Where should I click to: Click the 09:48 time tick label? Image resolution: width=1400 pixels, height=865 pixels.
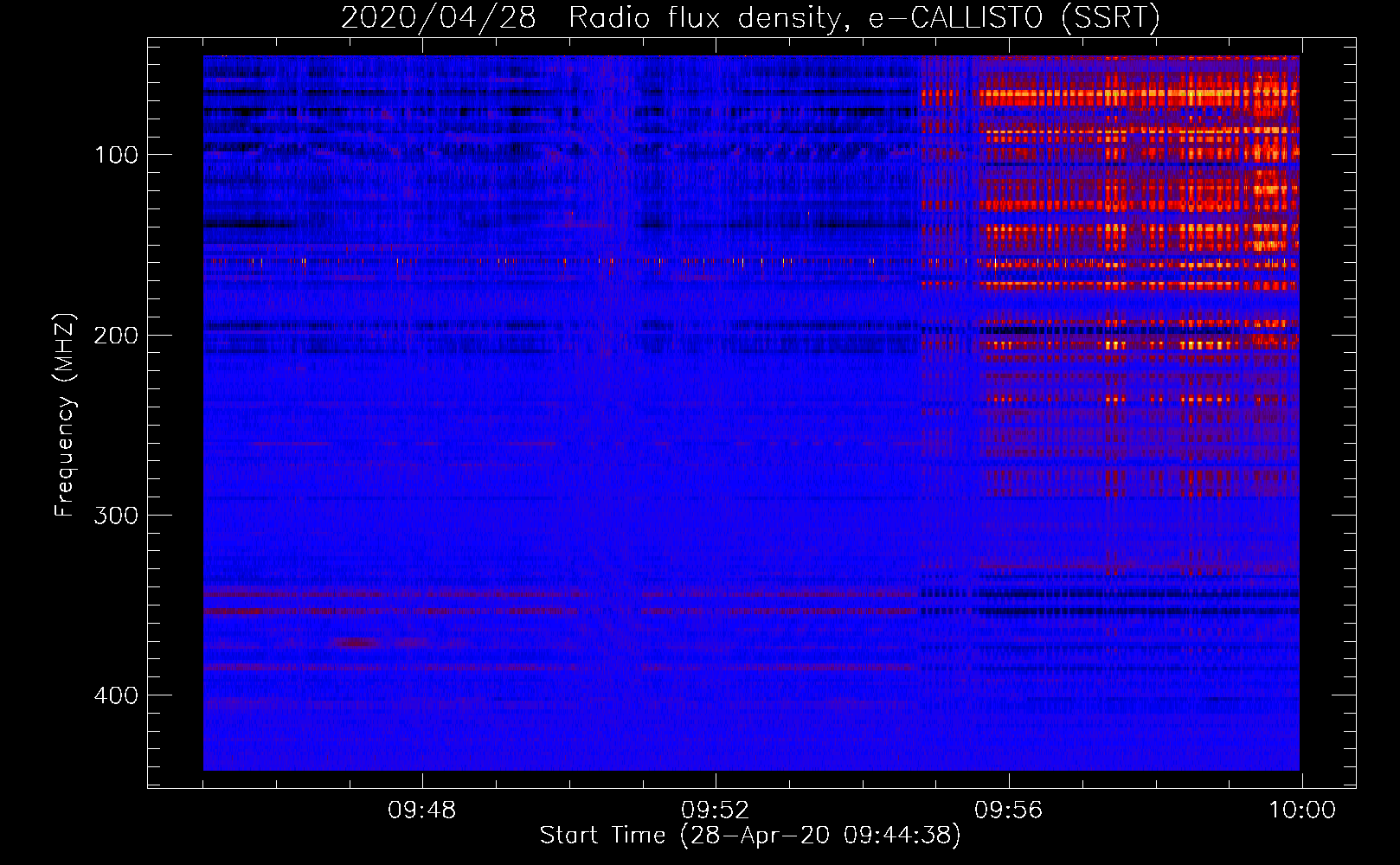tap(422, 811)
